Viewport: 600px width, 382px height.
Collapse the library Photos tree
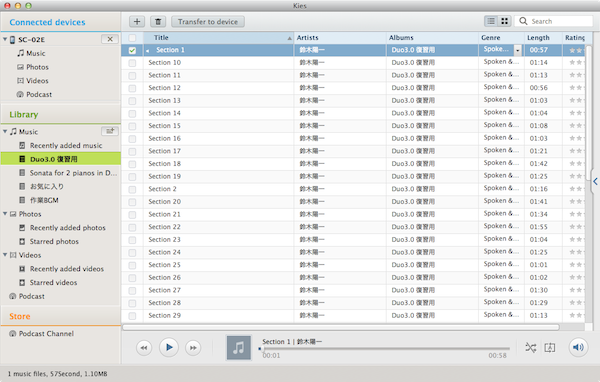(5, 214)
